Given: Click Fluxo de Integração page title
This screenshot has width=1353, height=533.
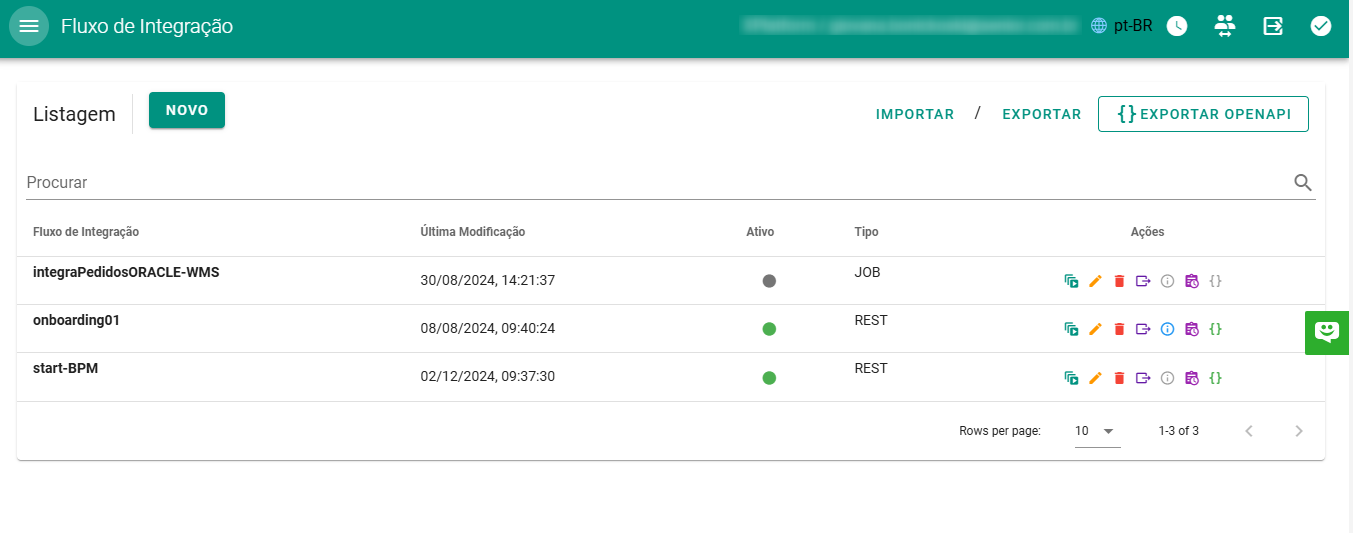Looking at the screenshot, I should pos(147,26).
